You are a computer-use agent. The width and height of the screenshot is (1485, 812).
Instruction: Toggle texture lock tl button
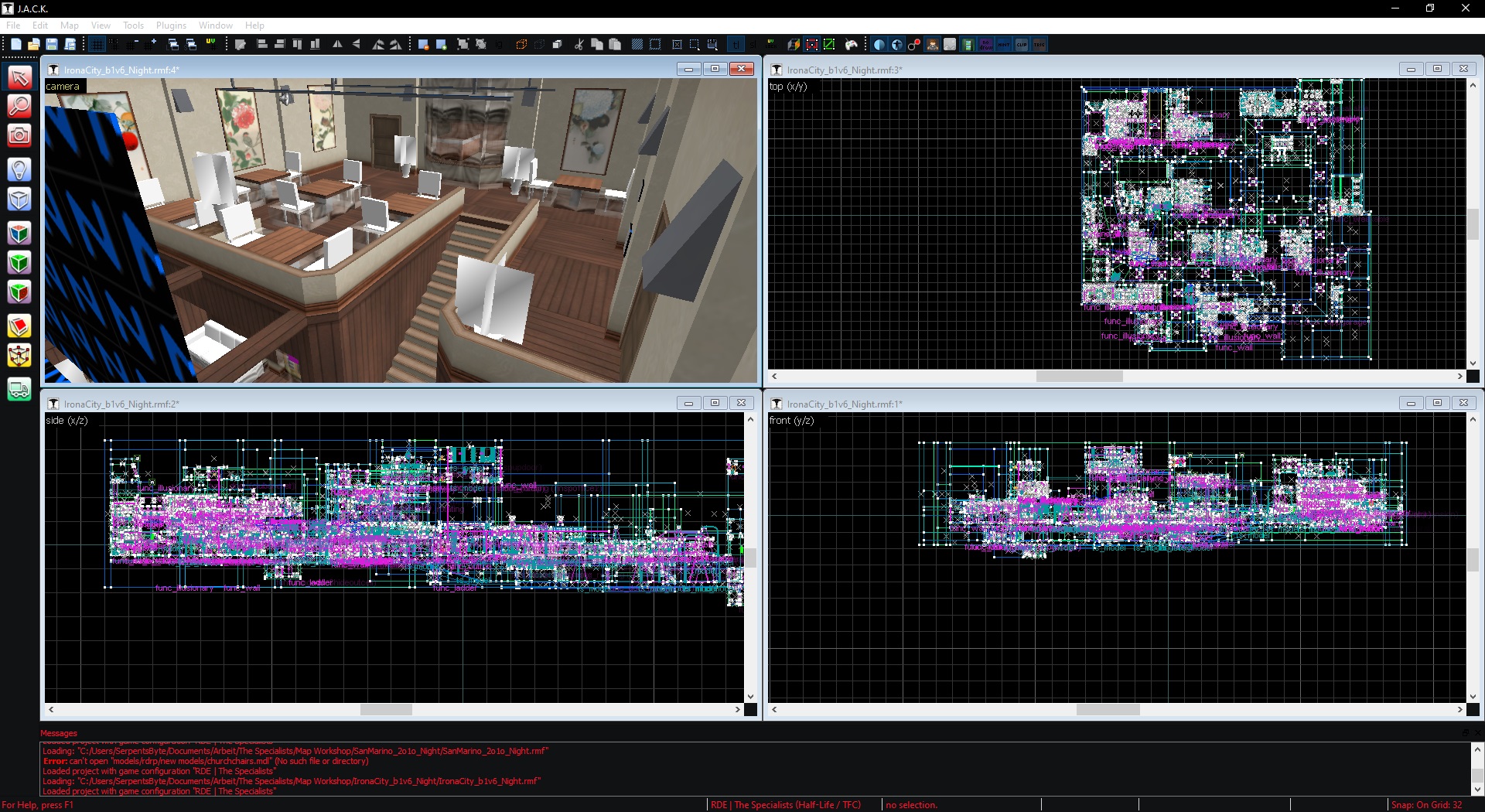[x=736, y=45]
